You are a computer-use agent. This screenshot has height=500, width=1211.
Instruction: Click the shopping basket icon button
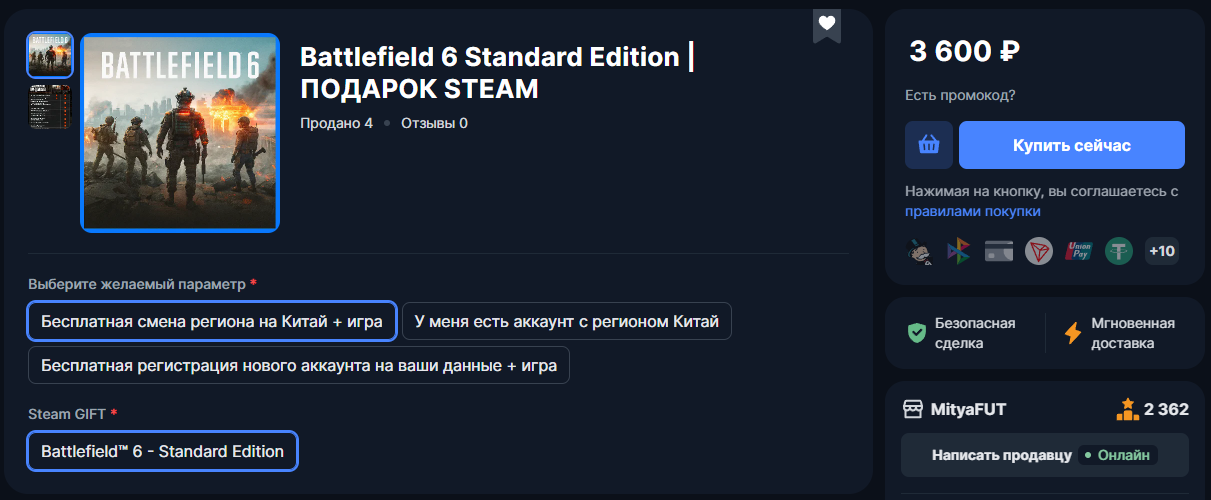coord(928,146)
